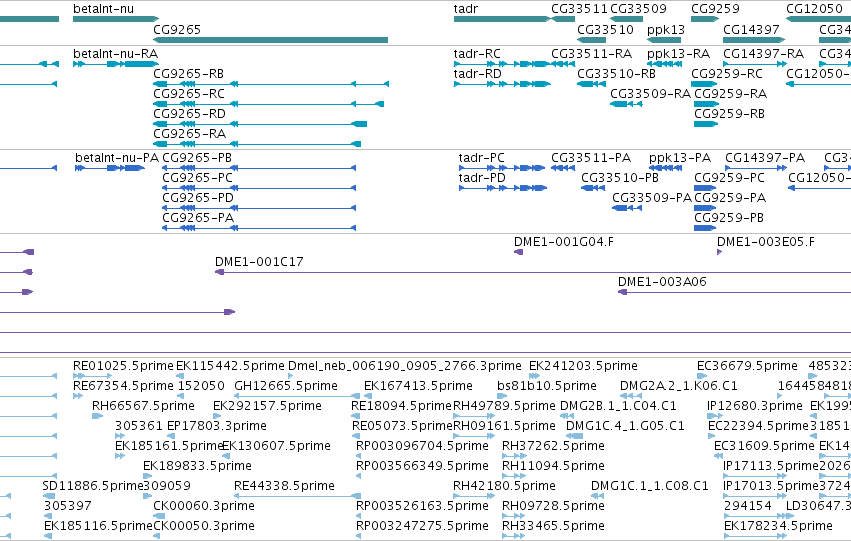This screenshot has width=851, height=541.
Task: Select EST RE44338.5prime
Action: pyautogui.click(x=297, y=496)
